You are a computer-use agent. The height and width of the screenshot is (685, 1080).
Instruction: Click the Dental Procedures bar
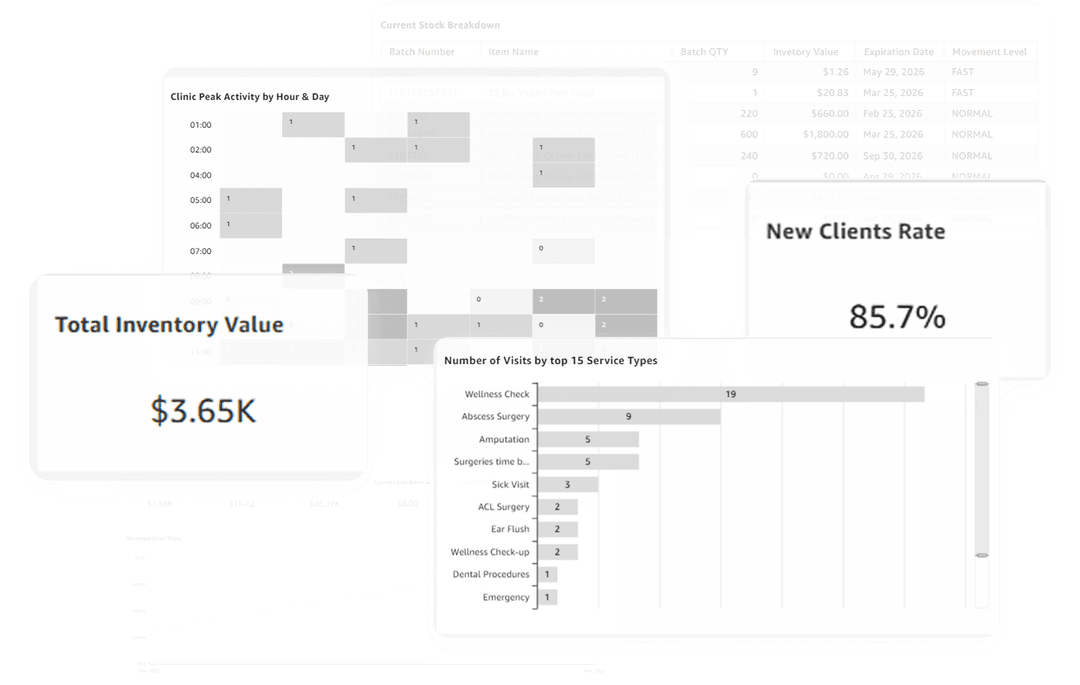point(547,575)
